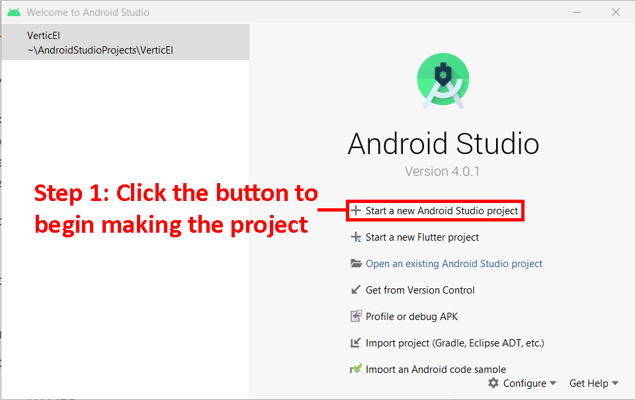The image size is (635, 400).
Task: Click the Configure gear icon
Action: (493, 383)
